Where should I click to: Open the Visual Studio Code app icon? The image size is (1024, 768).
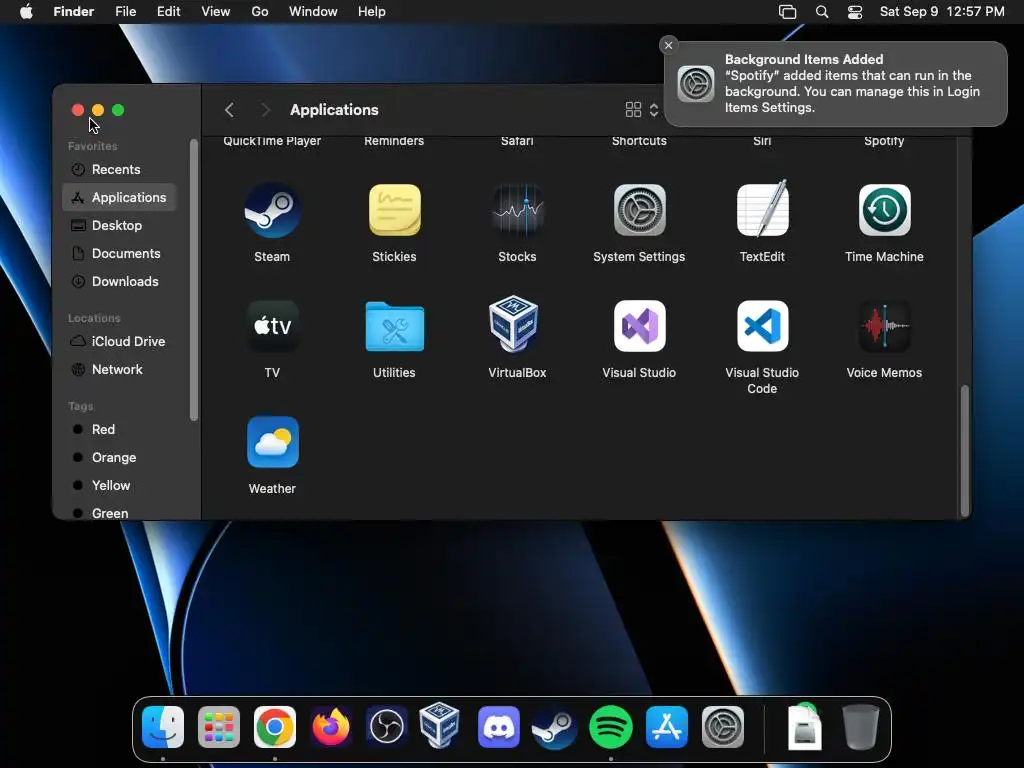[x=762, y=326]
